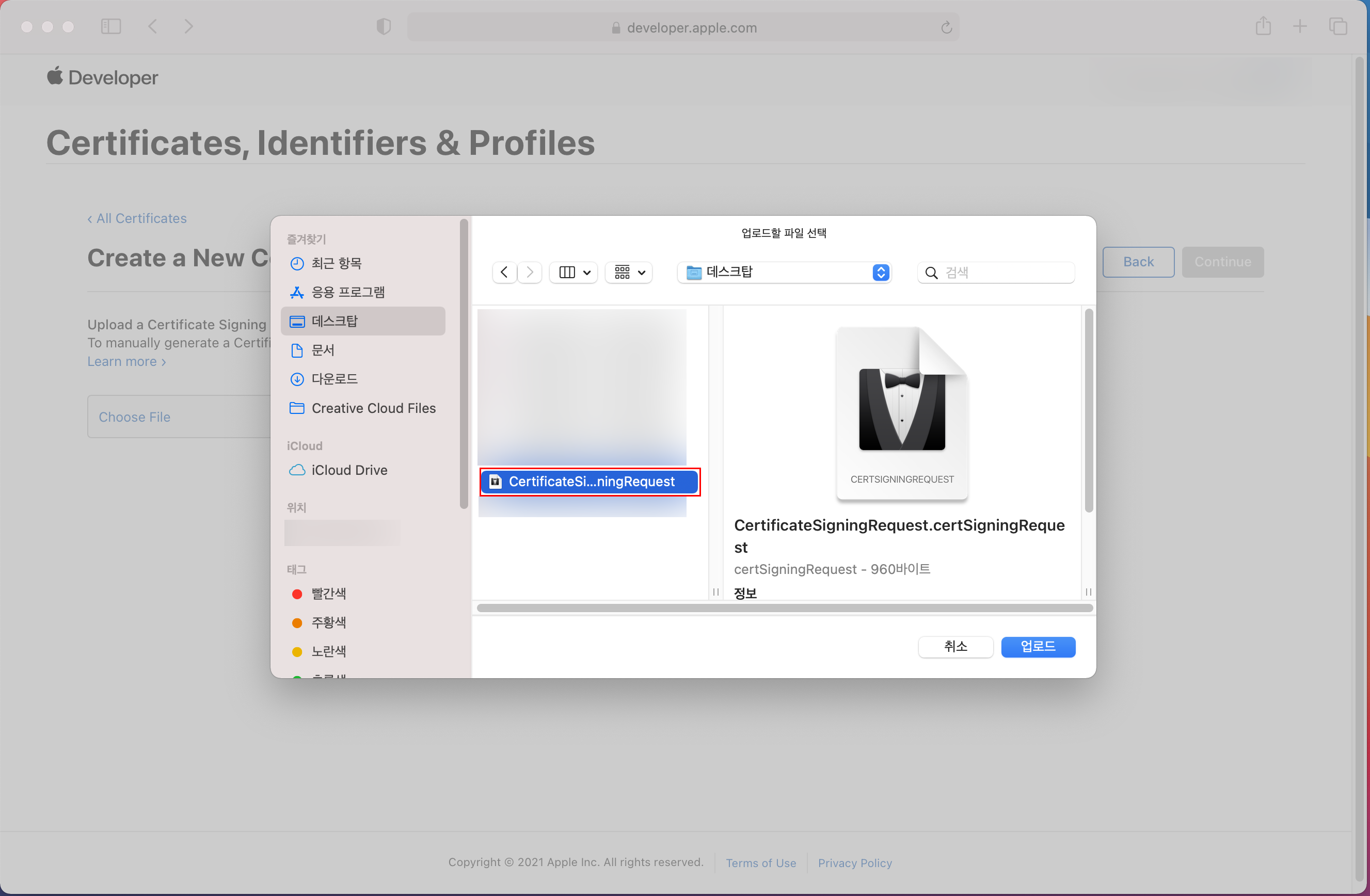Screen dimensions: 1370x896
Task: Select Recent Items in sidebar
Action: [336, 264]
